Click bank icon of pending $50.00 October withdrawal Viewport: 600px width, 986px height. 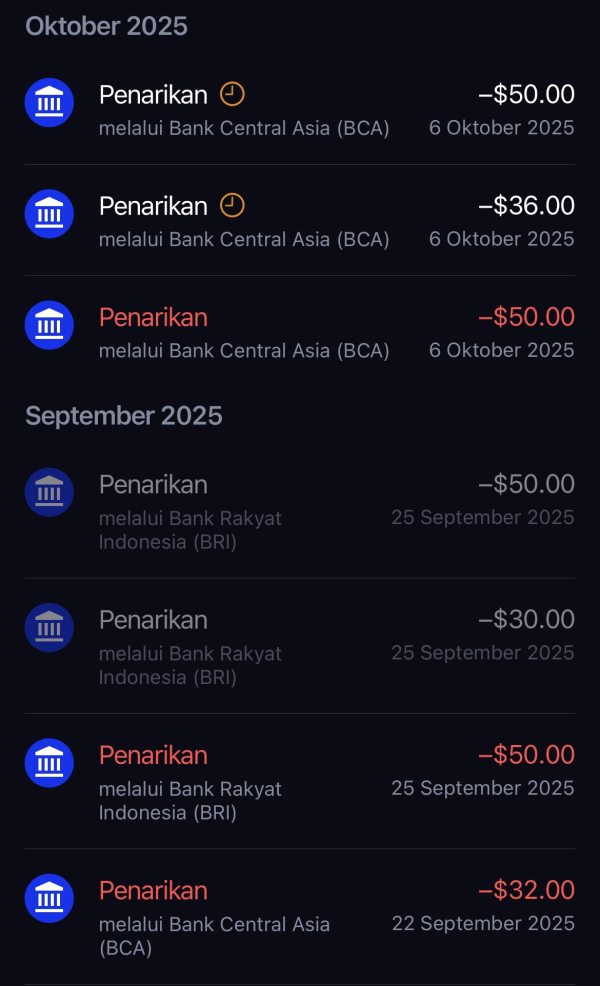point(49,102)
